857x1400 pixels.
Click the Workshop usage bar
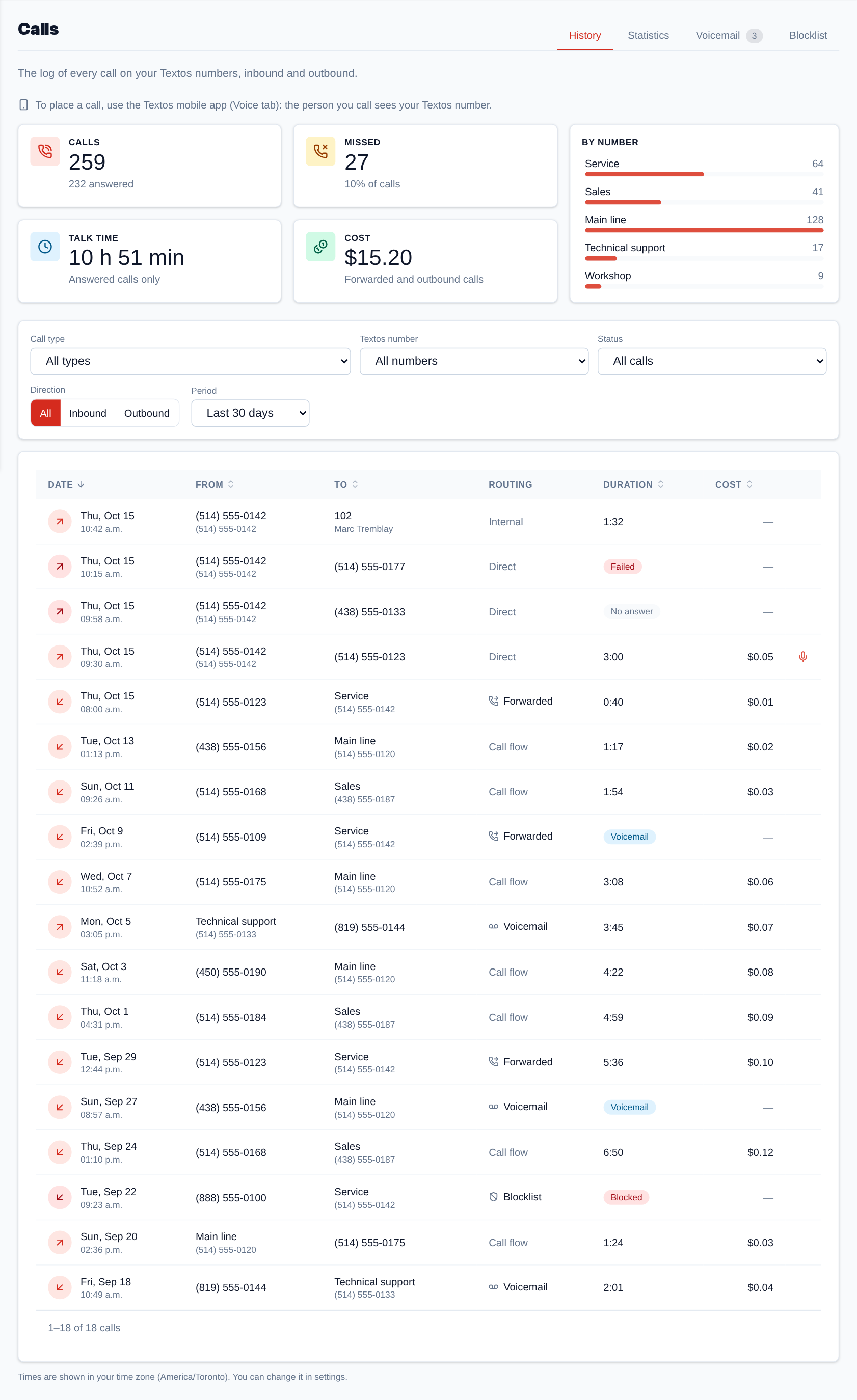(x=704, y=286)
